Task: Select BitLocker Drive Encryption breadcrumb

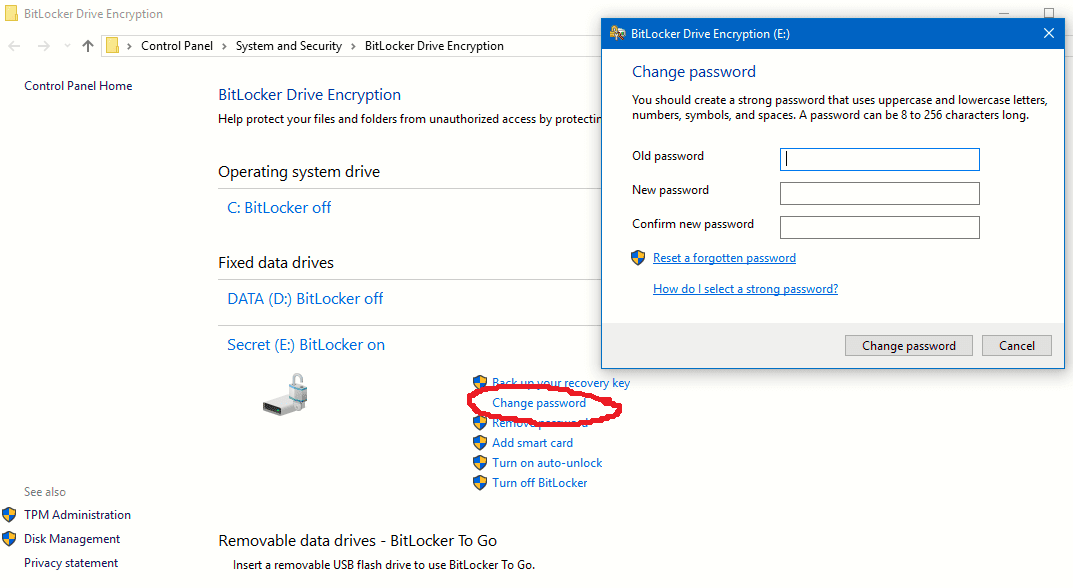Action: (434, 46)
